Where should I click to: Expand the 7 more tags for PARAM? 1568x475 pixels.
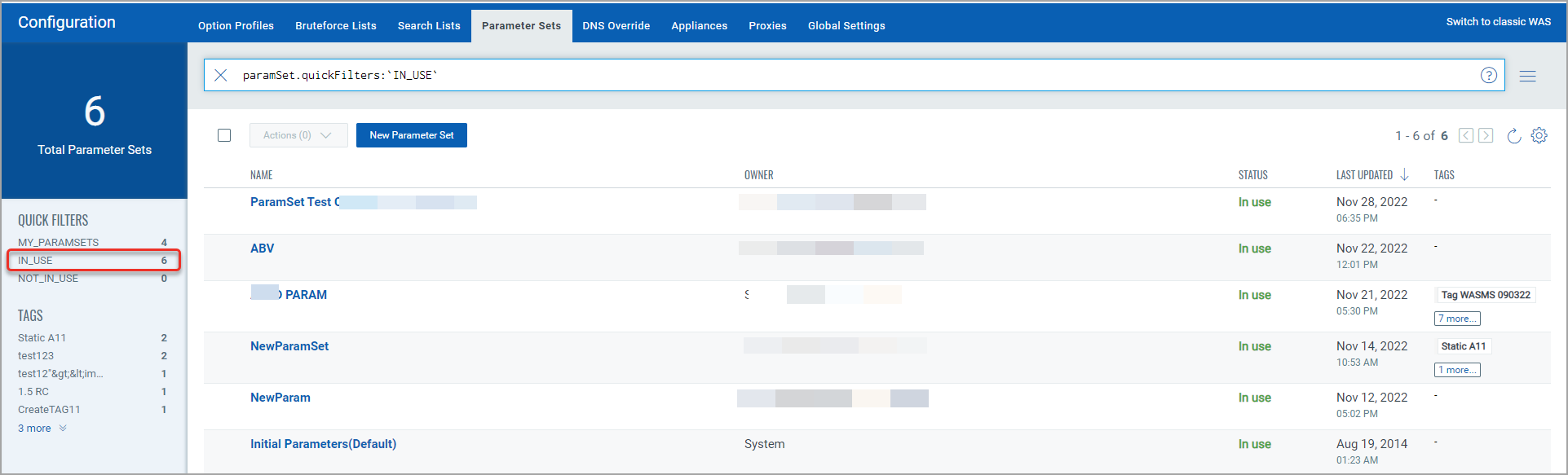tap(1457, 319)
